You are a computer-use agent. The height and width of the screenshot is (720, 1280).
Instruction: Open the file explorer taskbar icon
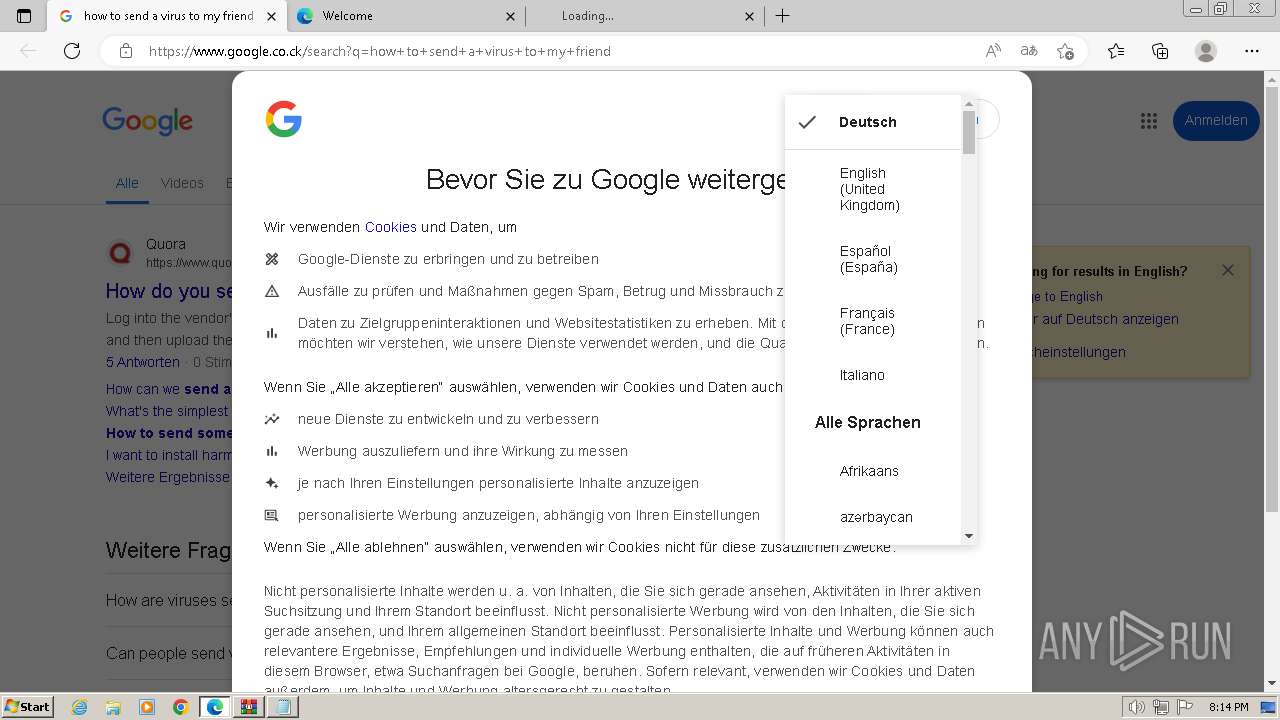(x=113, y=707)
